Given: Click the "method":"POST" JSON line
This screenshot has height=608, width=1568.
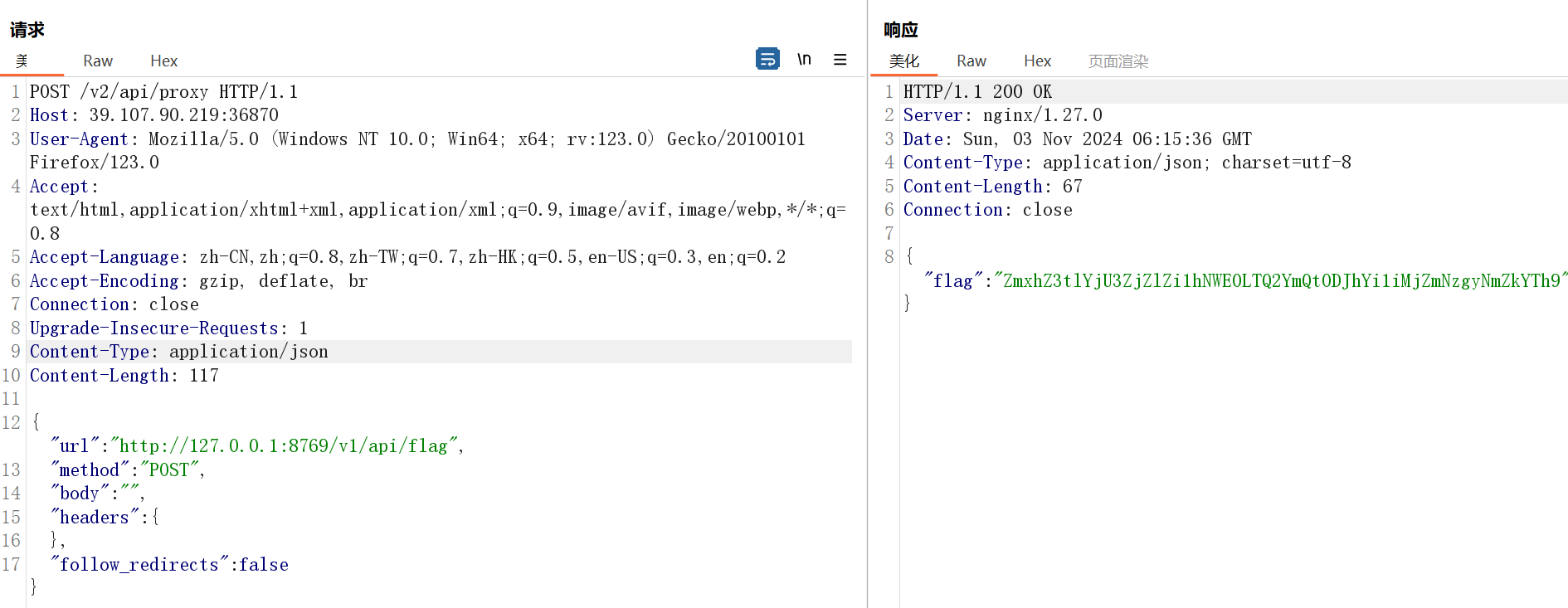Looking at the screenshot, I should click(129, 470).
